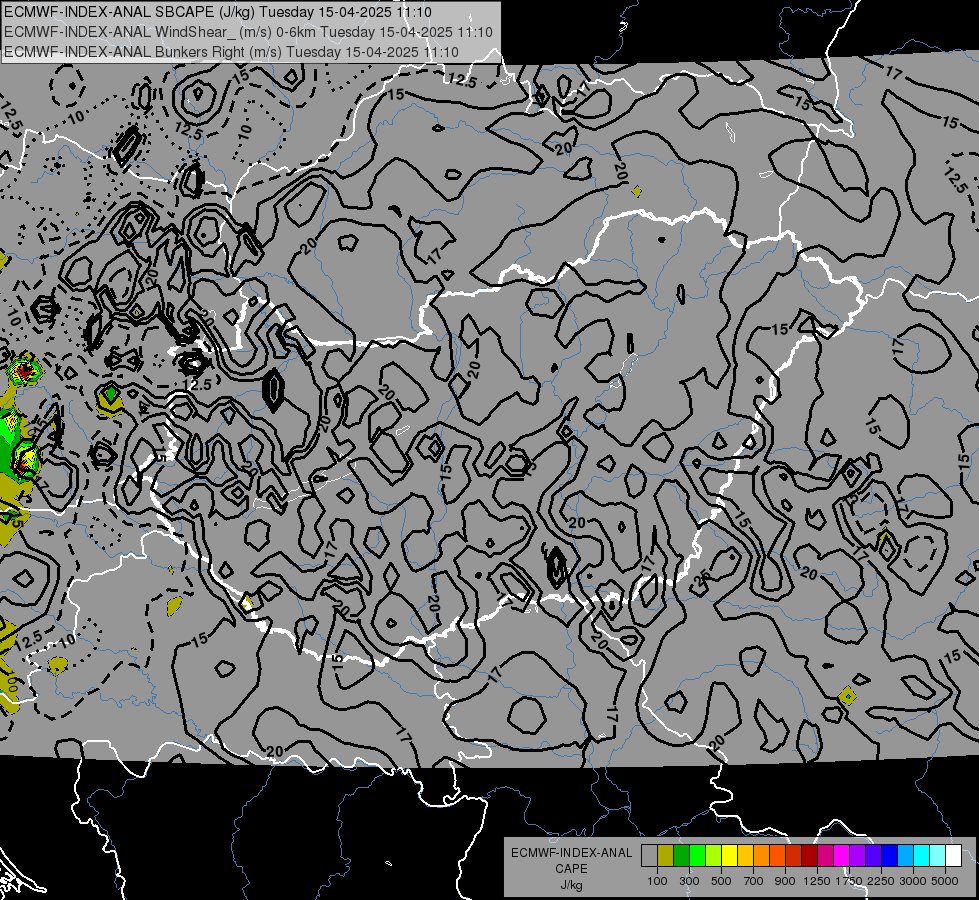Select the gray legend swatch

click(x=649, y=856)
